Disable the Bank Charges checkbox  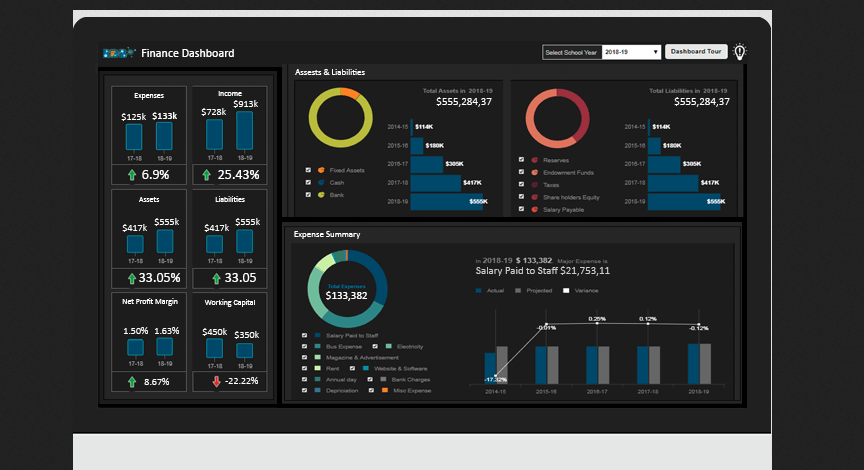click(x=371, y=379)
